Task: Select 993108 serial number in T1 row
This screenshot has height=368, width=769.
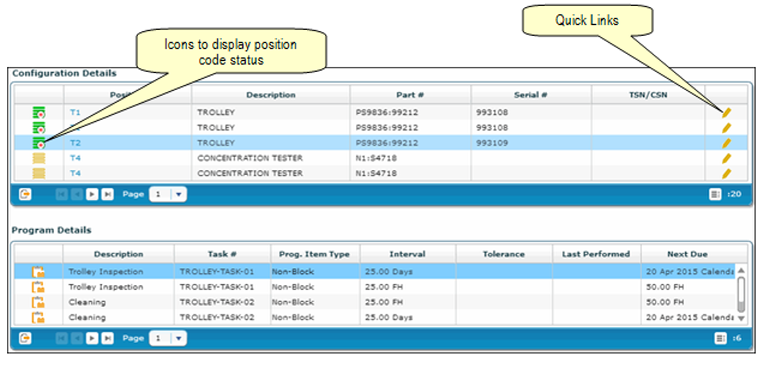Action: tap(492, 113)
